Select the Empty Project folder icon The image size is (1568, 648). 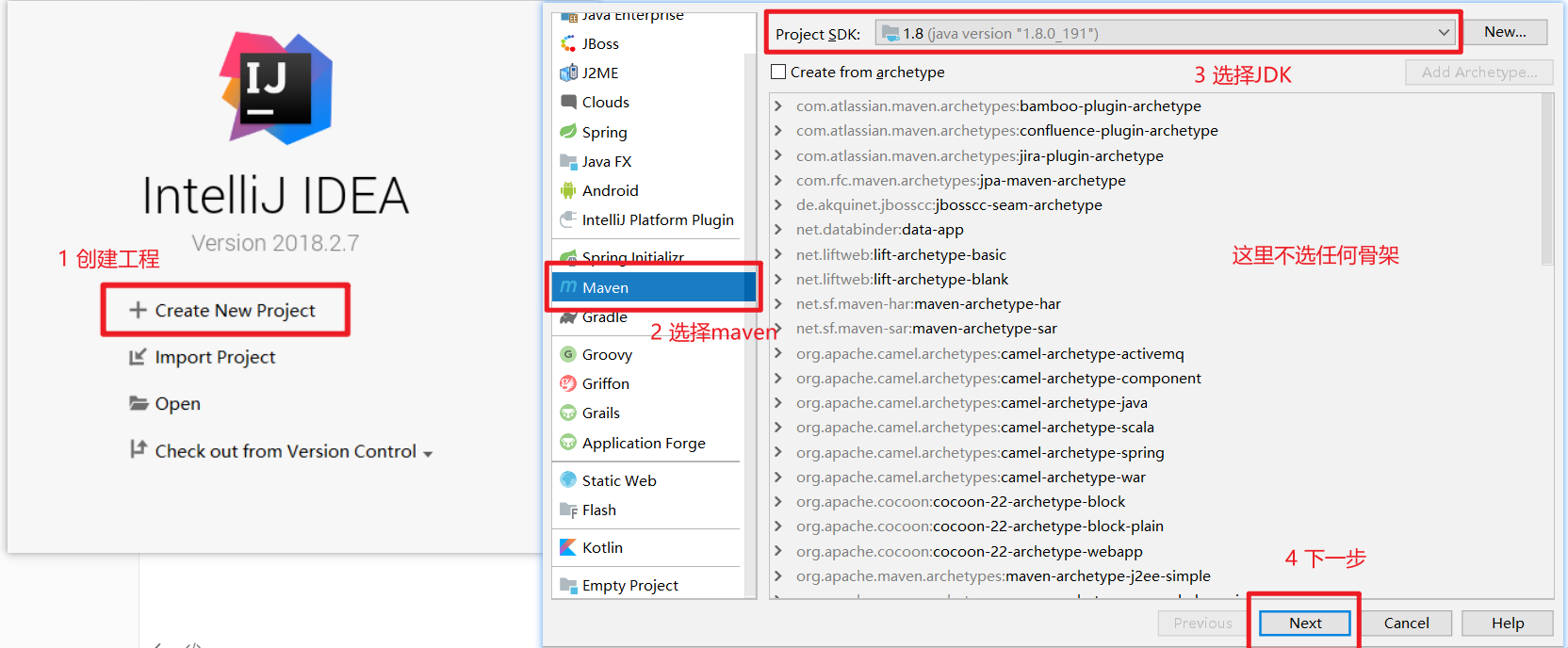click(568, 585)
